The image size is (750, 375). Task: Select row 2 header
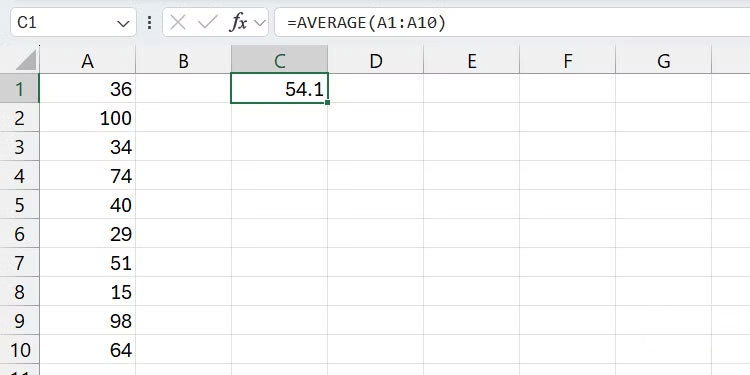[20, 118]
